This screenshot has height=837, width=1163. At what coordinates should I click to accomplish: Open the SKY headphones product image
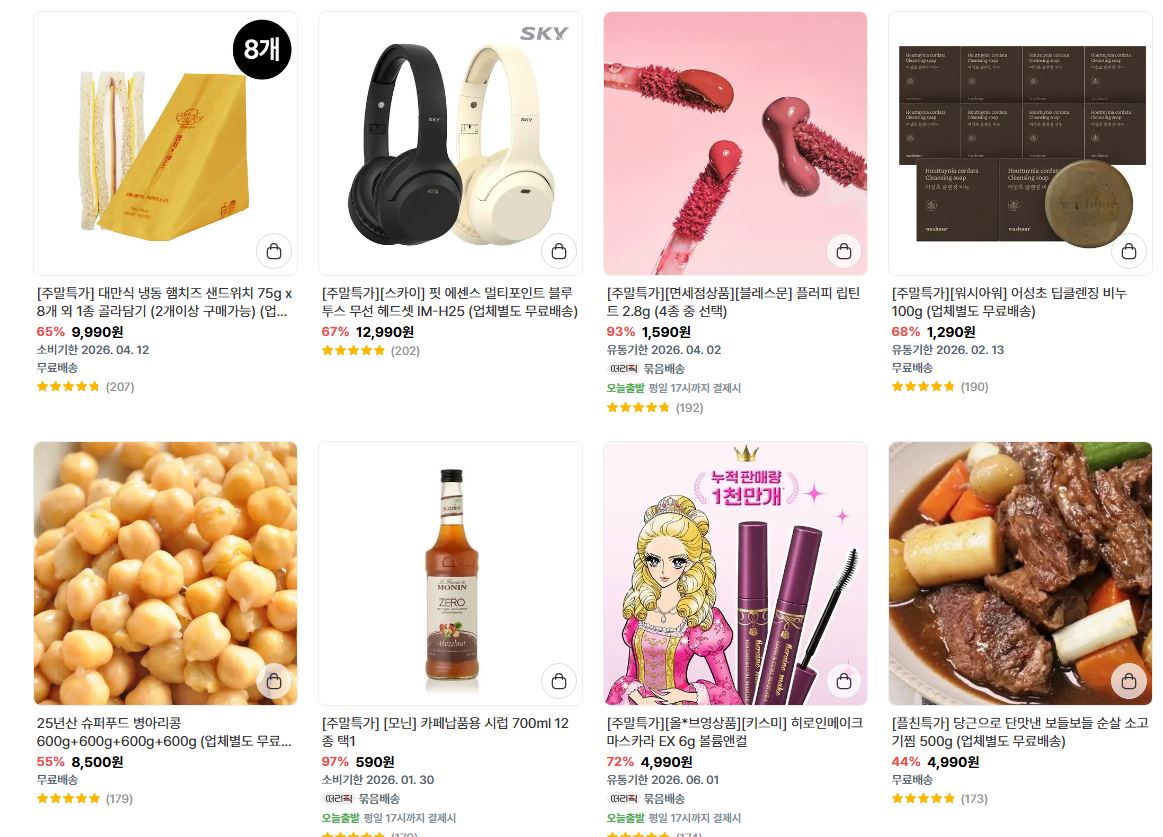pyautogui.click(x=450, y=143)
